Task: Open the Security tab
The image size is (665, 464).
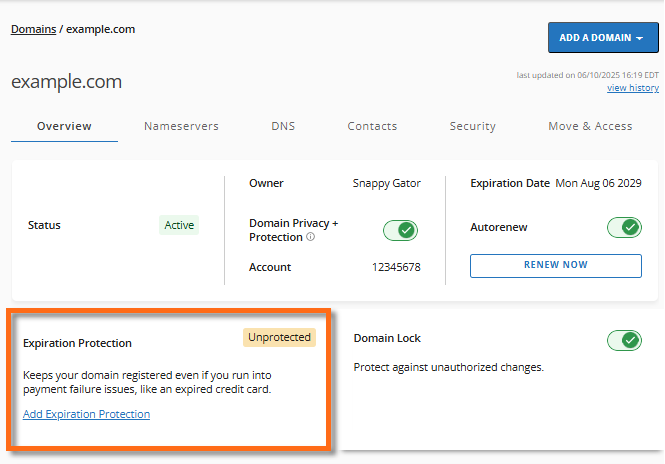Action: click(473, 127)
